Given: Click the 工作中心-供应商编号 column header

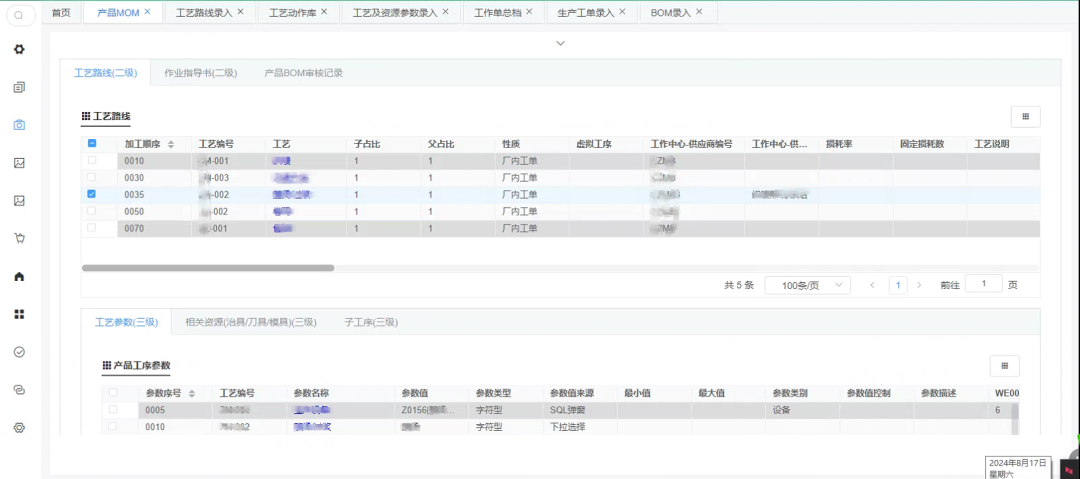Looking at the screenshot, I should (x=692, y=145).
